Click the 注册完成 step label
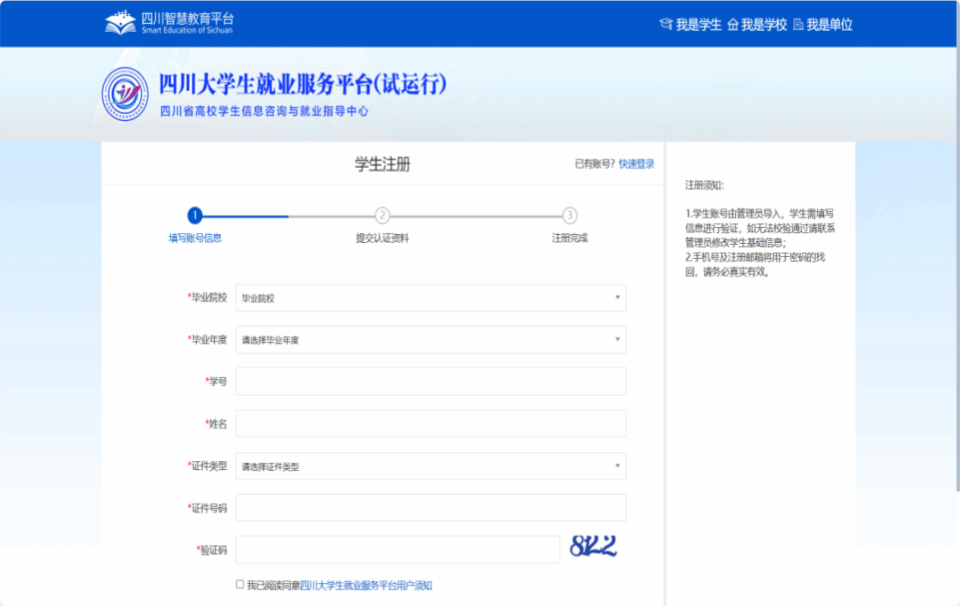 570,238
